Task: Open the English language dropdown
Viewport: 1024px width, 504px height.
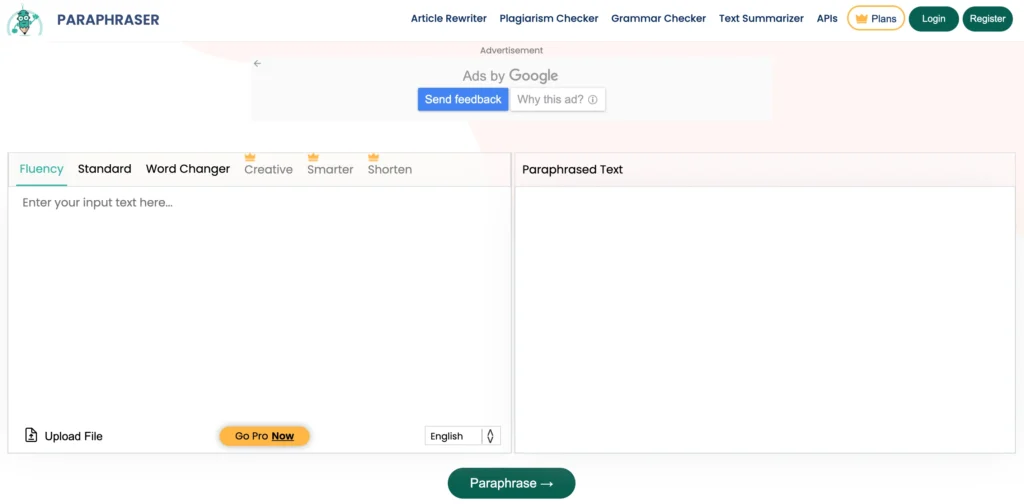Action: click(x=462, y=436)
